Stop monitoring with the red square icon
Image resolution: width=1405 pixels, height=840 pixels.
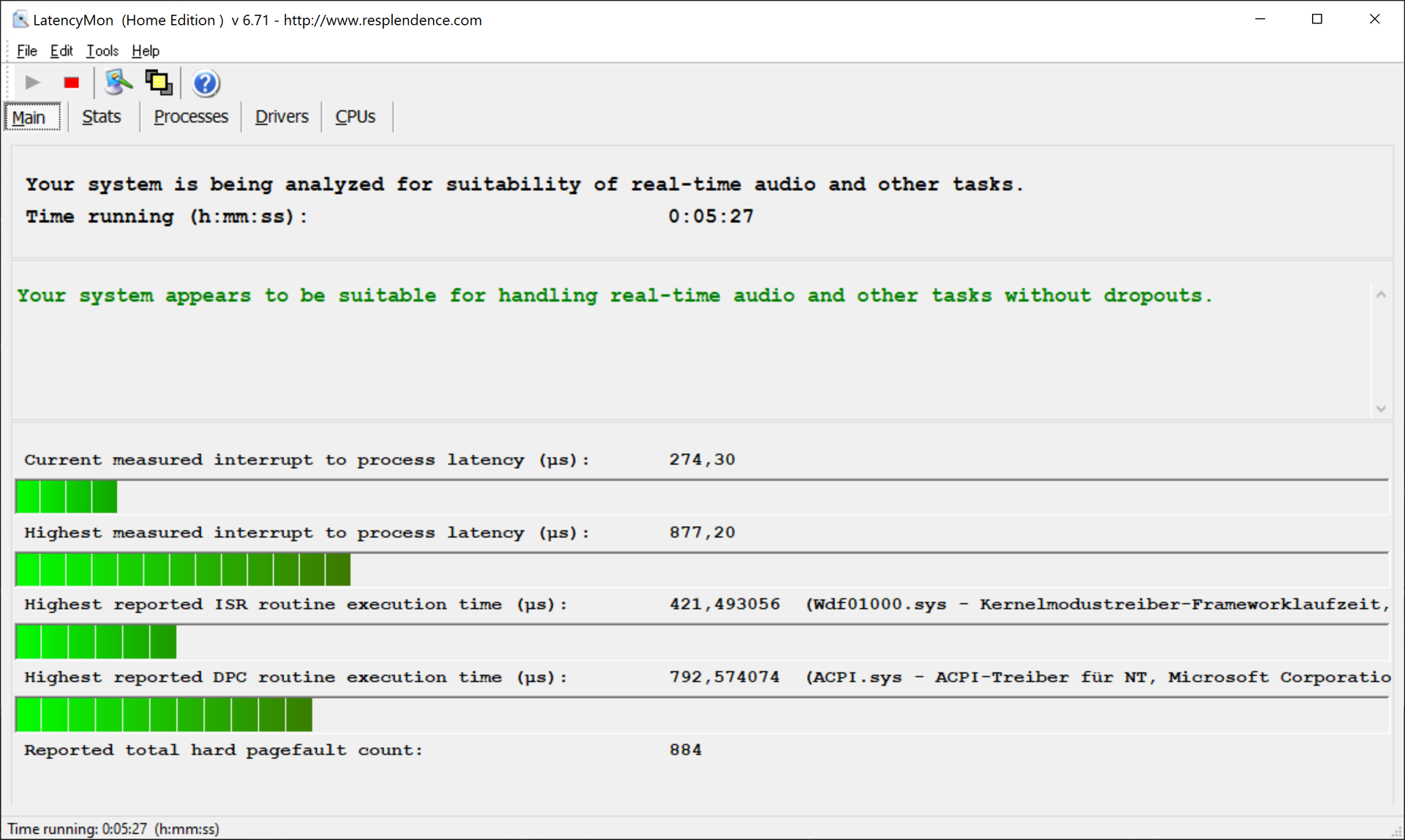coord(71,83)
